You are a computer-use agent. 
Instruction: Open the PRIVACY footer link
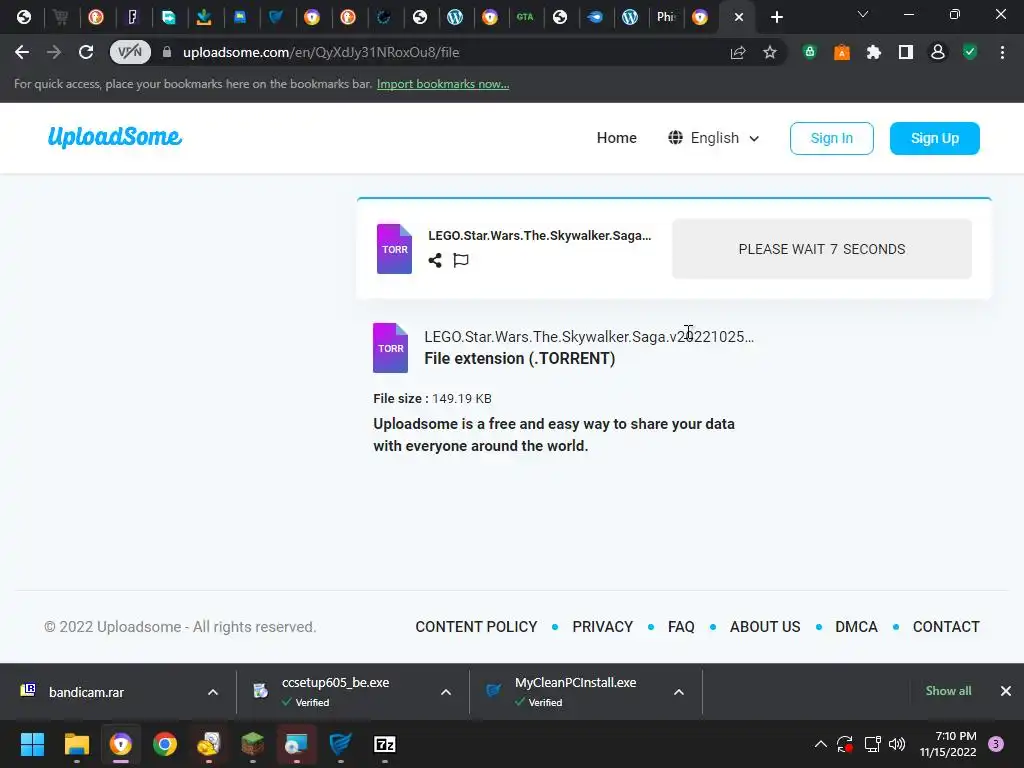tap(602, 627)
